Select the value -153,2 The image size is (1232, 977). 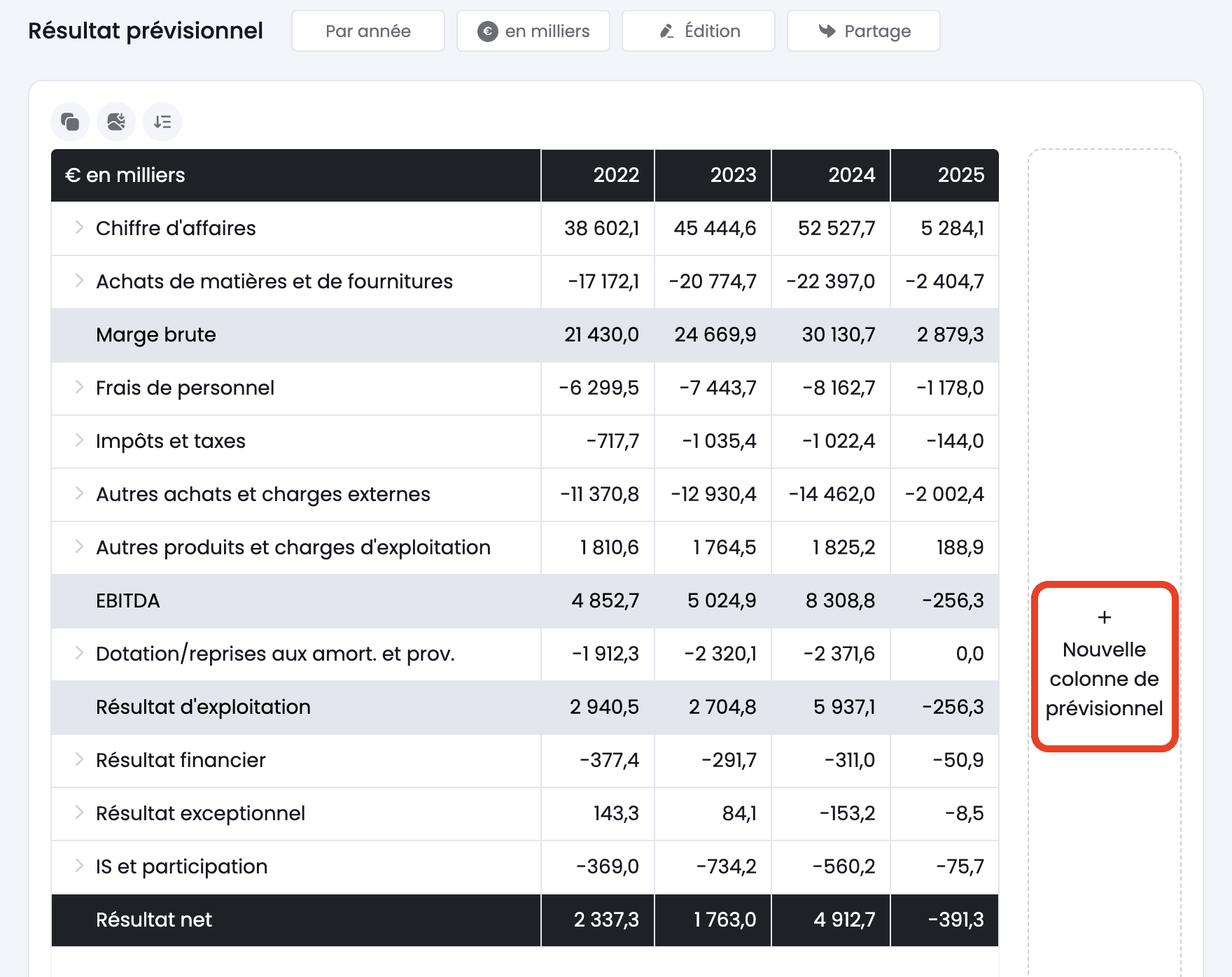coord(848,813)
